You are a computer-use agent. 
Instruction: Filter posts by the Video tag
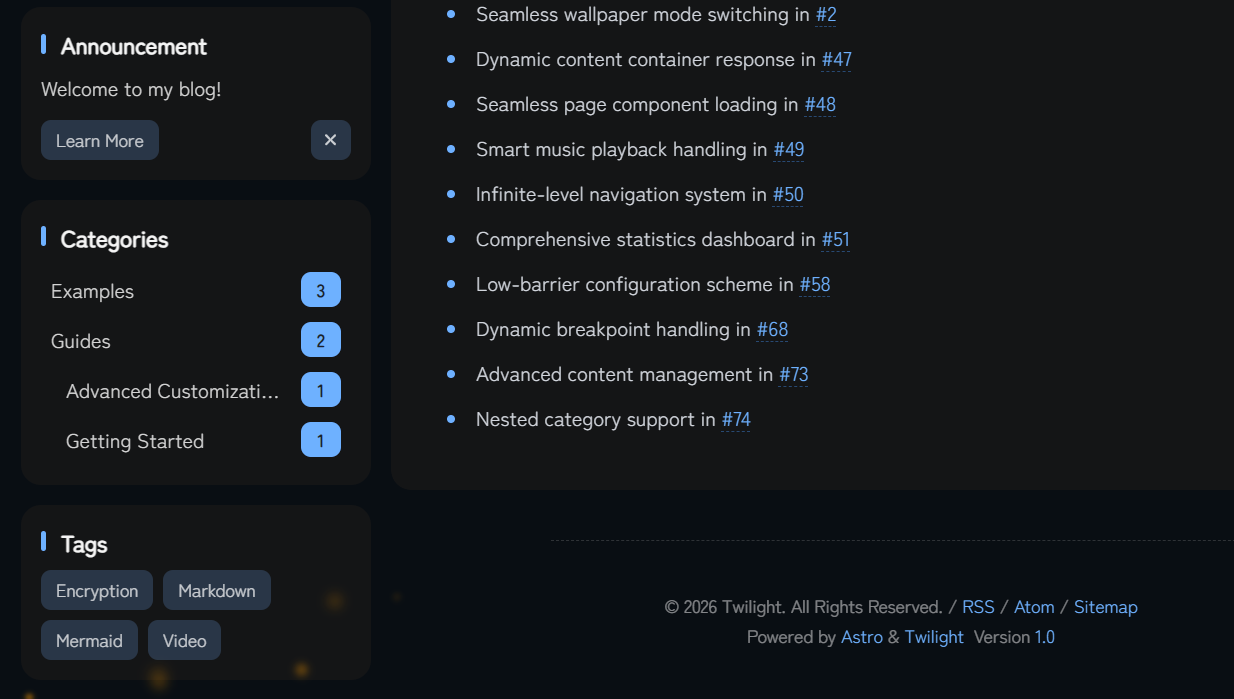tap(184, 640)
